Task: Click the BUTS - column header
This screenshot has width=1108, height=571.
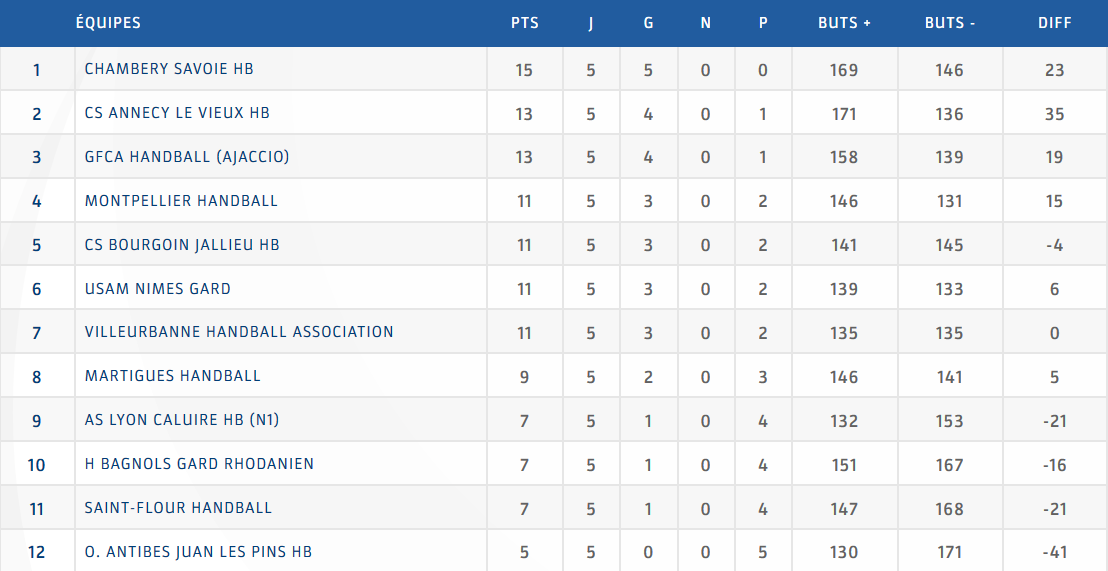Action: click(x=950, y=23)
